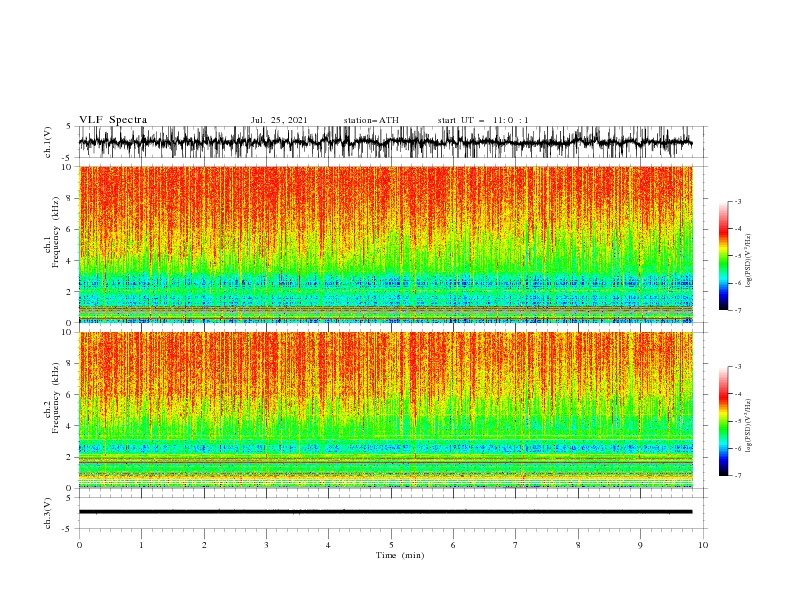Click the ch.2 color bar "log(PSD)(V²/Hz)" label
Screen dimensions: 792x612
pos(748,425)
